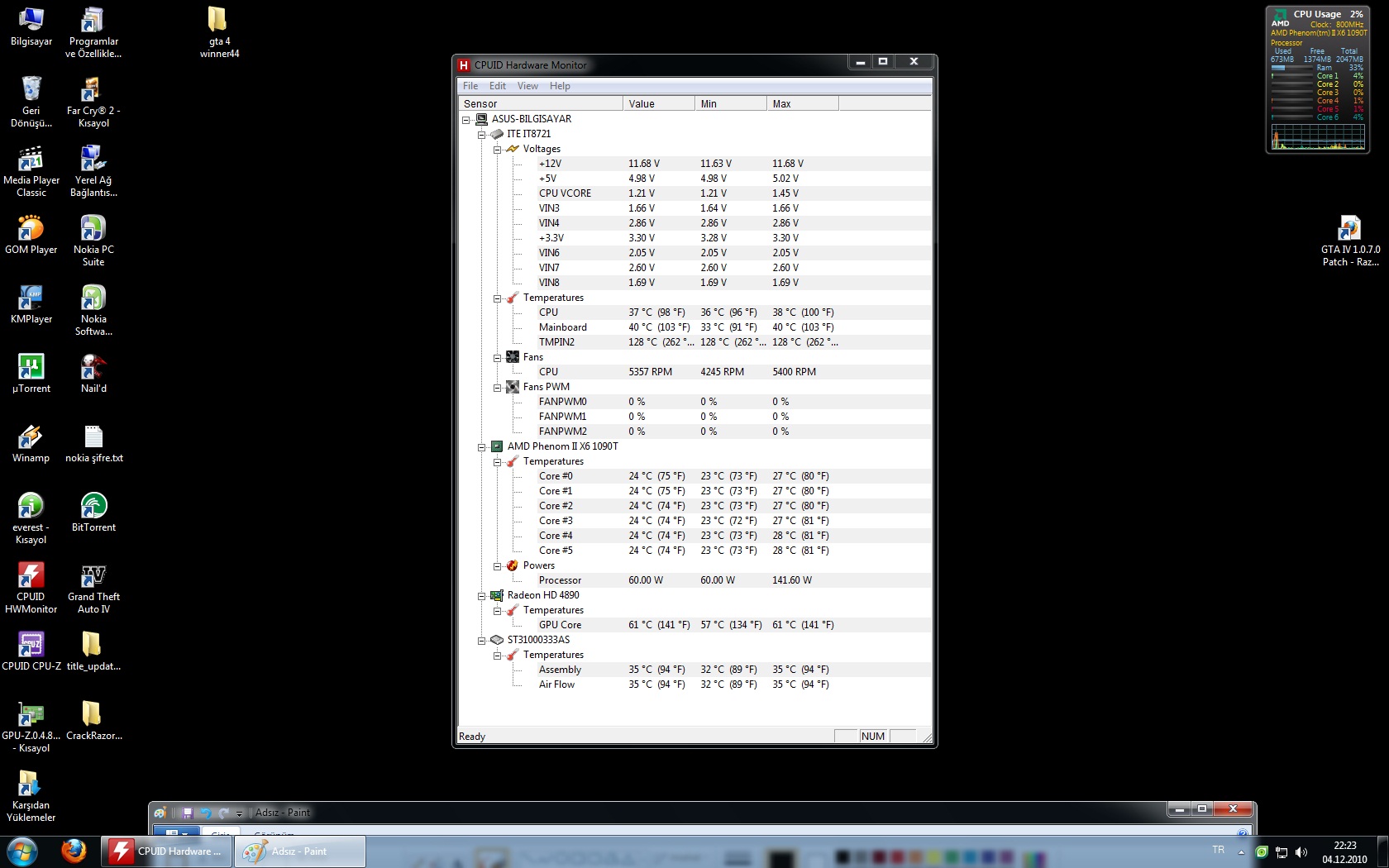Select the gta 4 winner44 folder

pos(219,33)
